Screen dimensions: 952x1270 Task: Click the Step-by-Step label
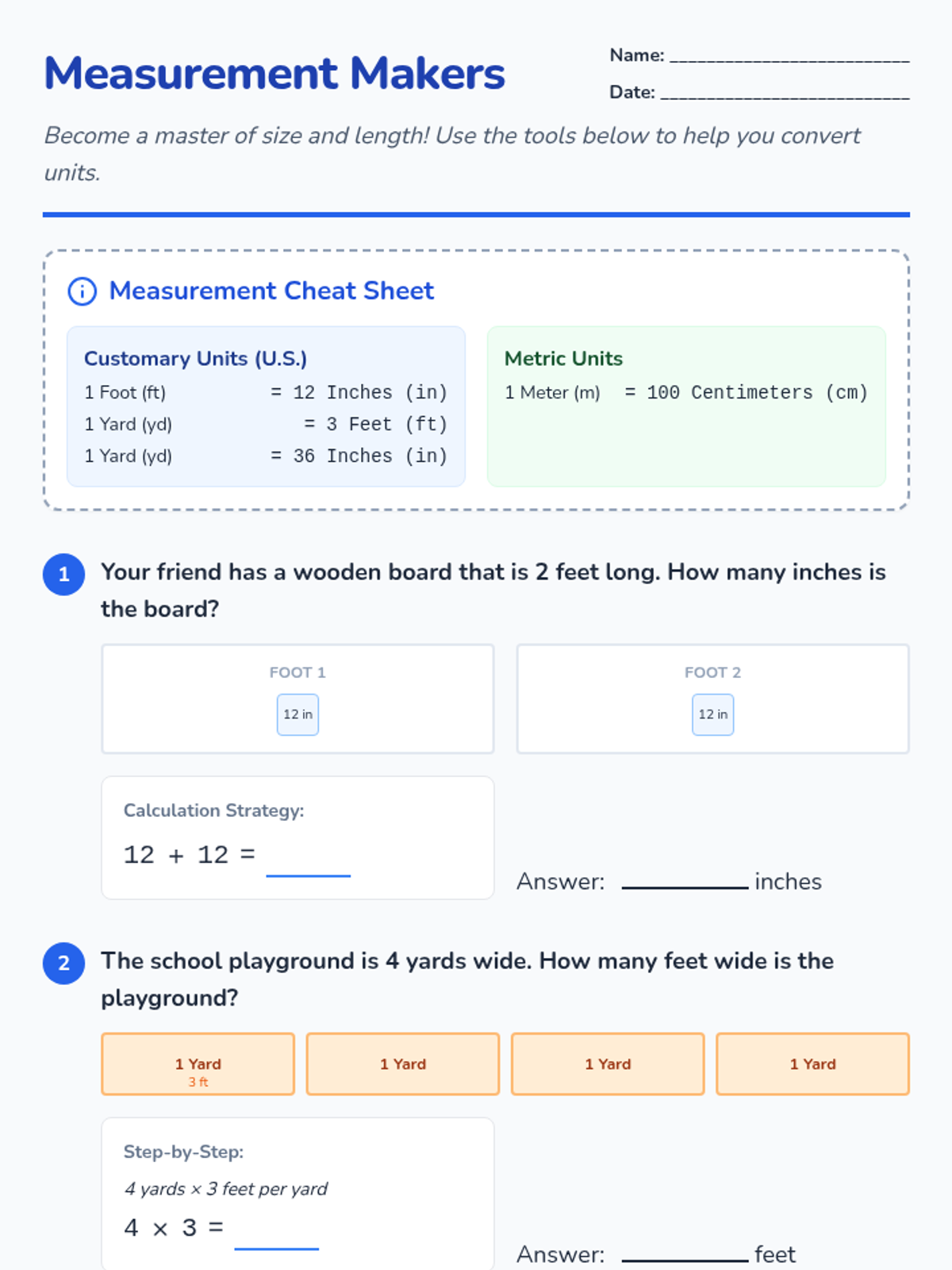point(183,1152)
